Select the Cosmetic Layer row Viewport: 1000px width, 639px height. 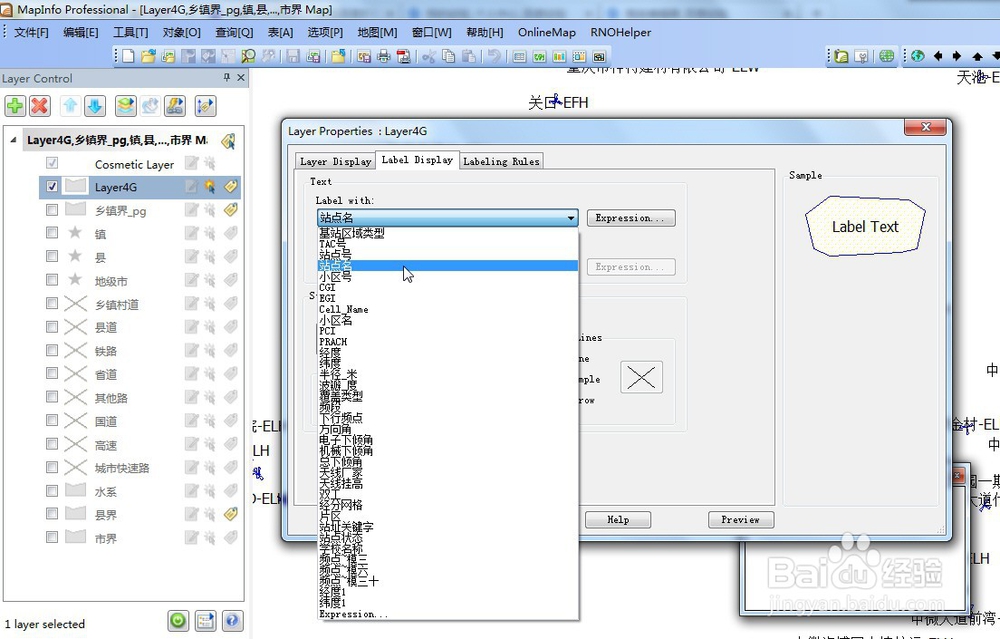[x=134, y=164]
